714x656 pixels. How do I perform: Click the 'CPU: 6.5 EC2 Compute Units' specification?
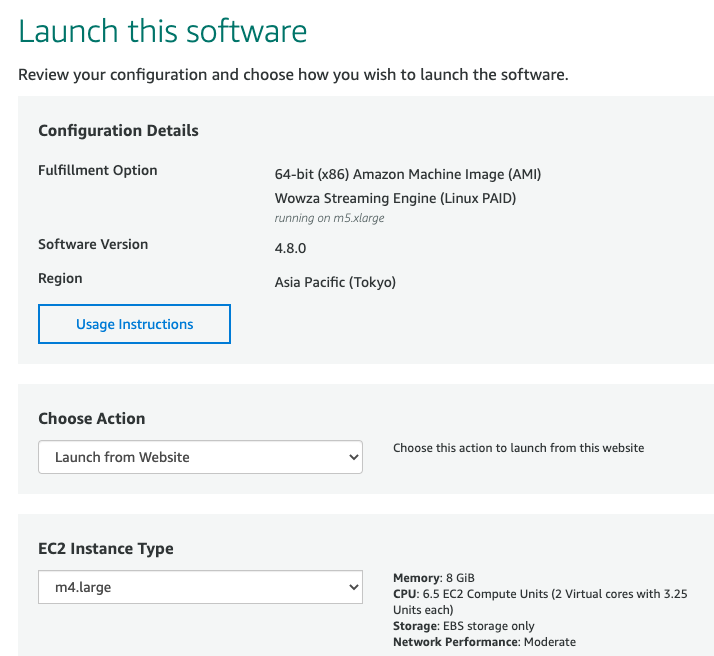coord(541,602)
